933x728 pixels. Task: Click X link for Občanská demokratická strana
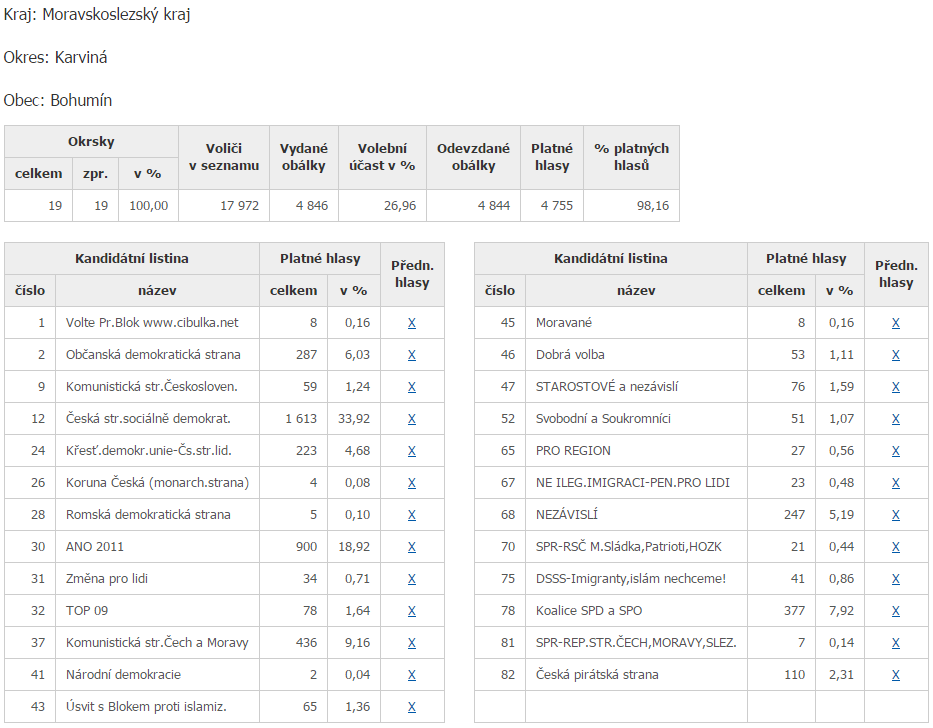click(x=412, y=355)
